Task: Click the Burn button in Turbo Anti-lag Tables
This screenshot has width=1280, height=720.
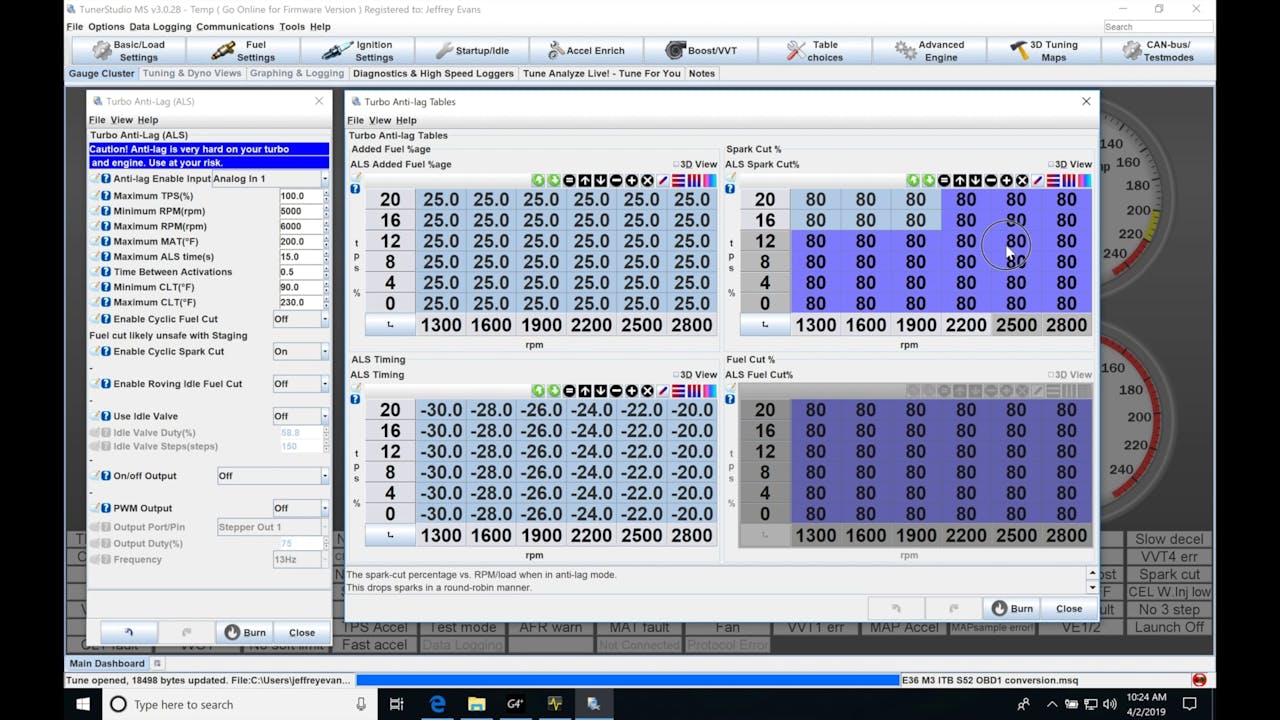Action: click(1011, 607)
